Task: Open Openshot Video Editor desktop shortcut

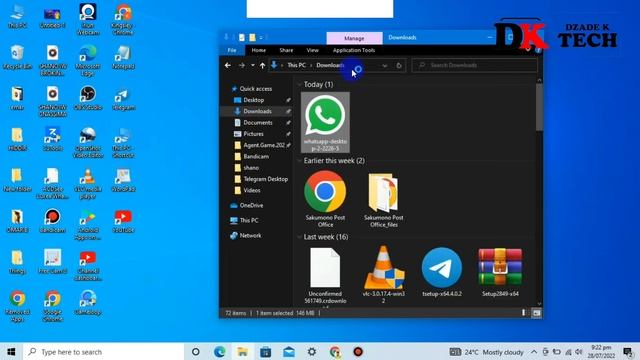Action: (x=88, y=142)
